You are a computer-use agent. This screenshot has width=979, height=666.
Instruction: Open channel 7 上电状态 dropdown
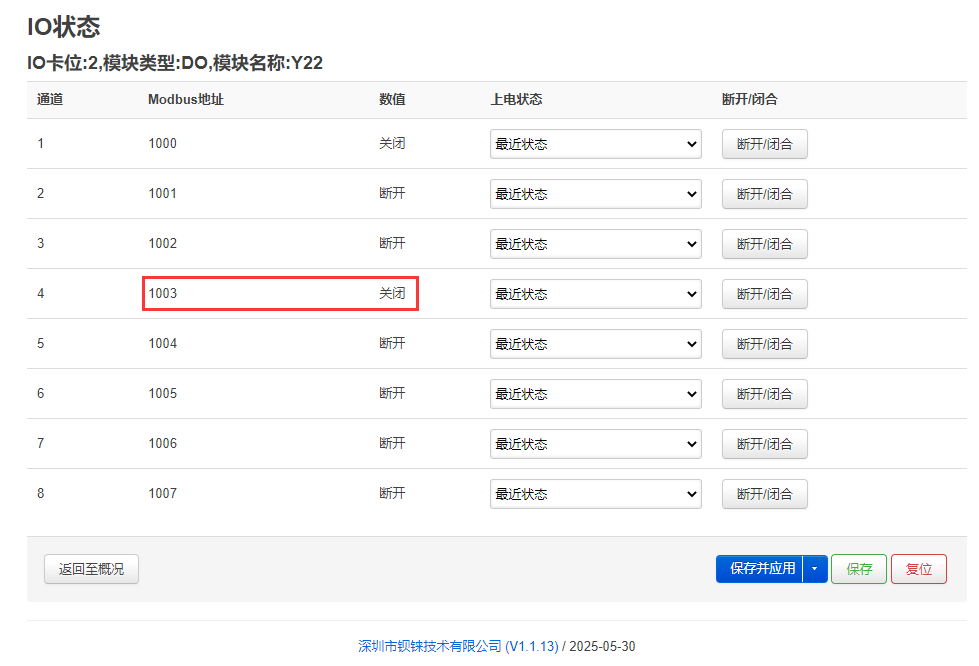click(x=595, y=444)
